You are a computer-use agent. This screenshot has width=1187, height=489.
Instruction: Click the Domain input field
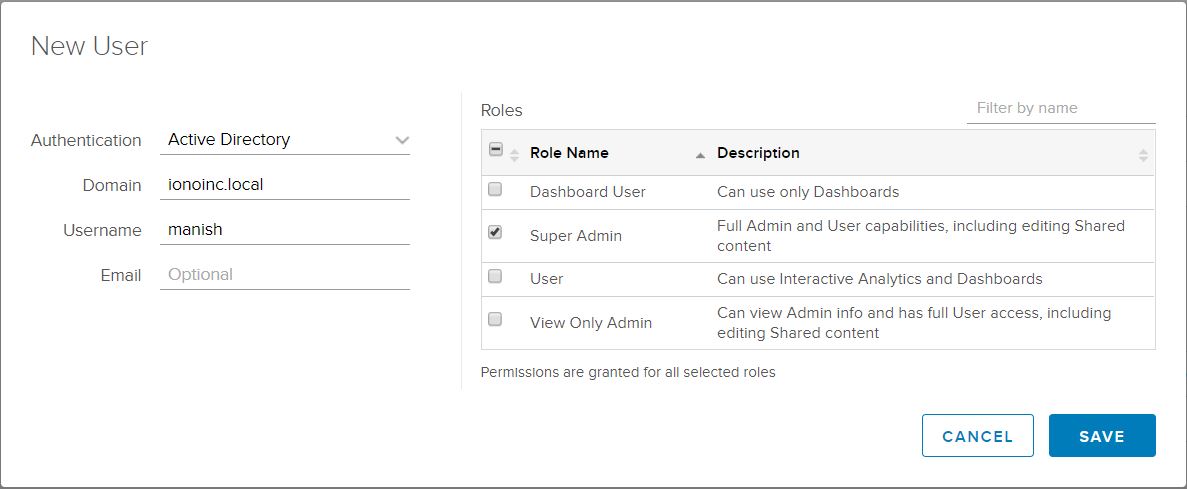(x=284, y=185)
